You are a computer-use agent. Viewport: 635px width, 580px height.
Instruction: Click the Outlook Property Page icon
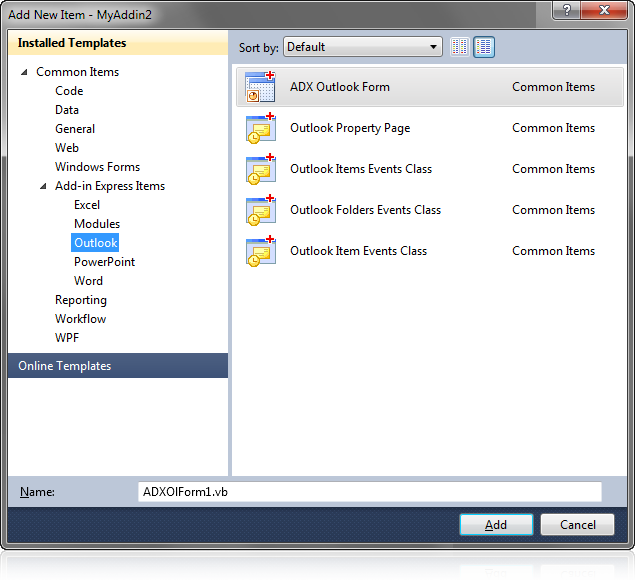click(x=261, y=128)
